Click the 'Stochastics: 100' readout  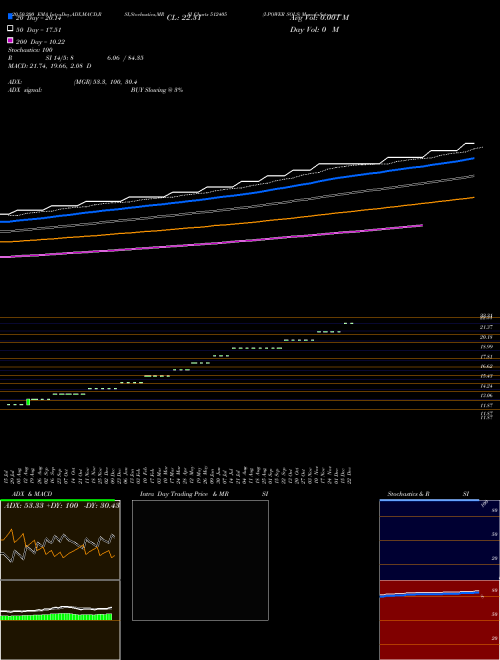[x=30, y=50]
